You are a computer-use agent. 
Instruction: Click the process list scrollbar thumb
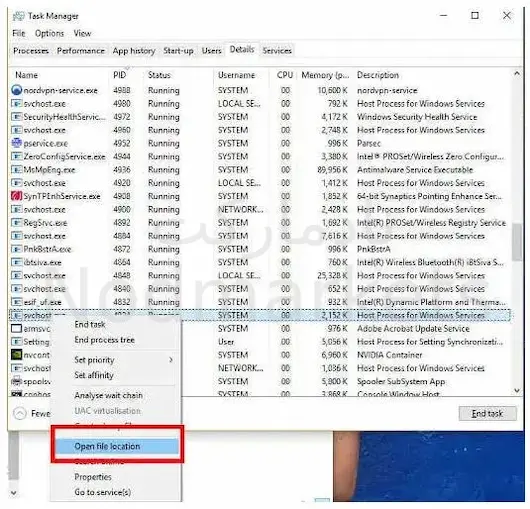click(x=517, y=242)
